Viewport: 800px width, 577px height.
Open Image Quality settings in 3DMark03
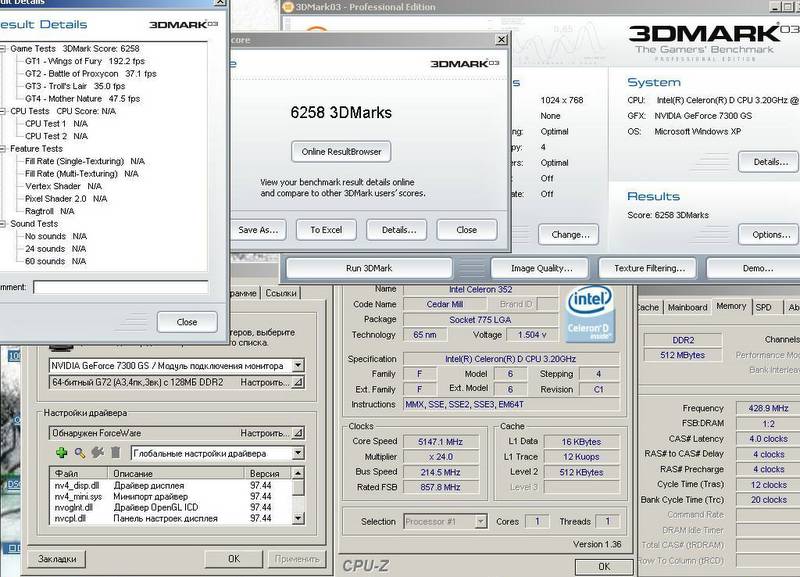(541, 268)
